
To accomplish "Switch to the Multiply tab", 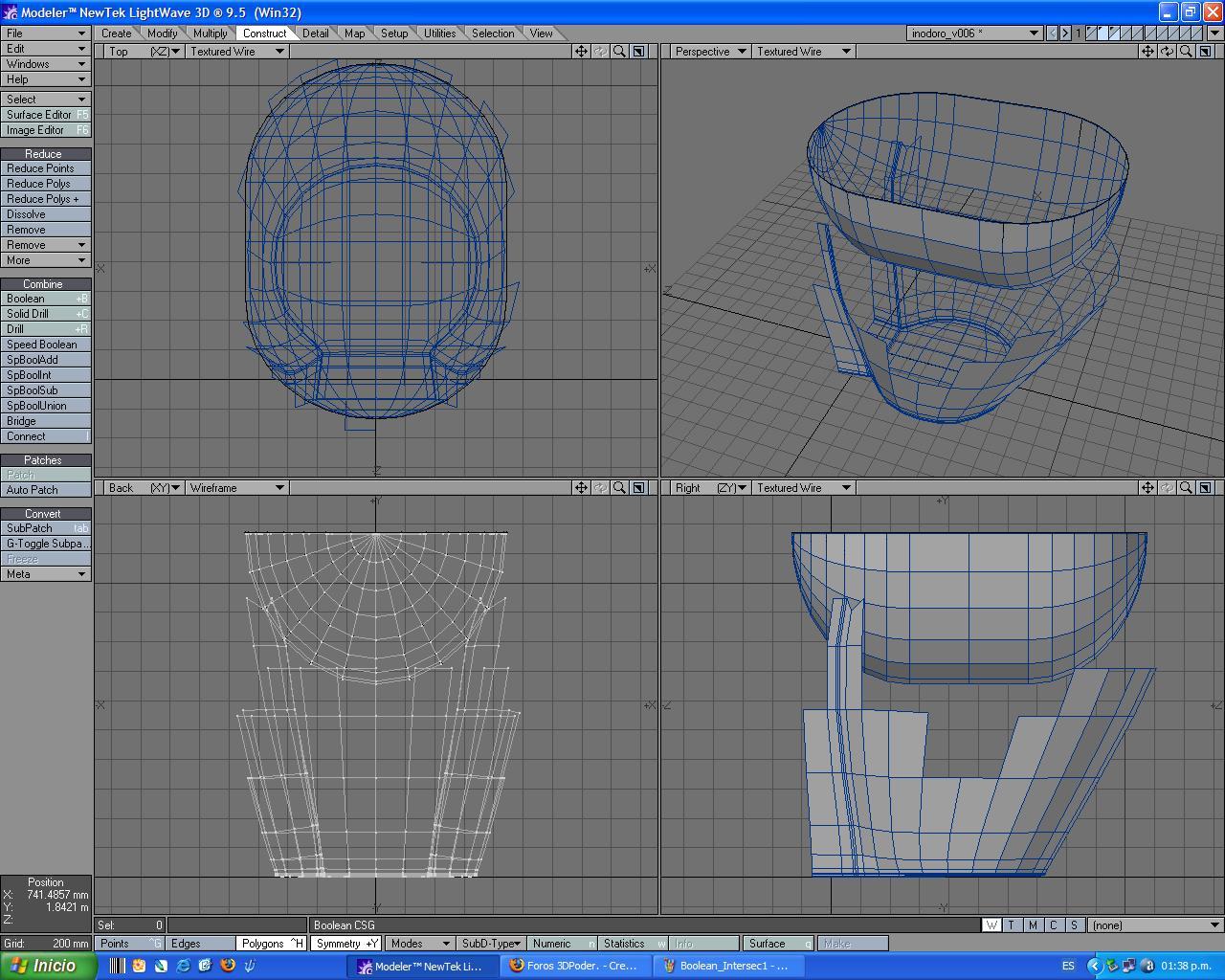I will pyautogui.click(x=210, y=33).
